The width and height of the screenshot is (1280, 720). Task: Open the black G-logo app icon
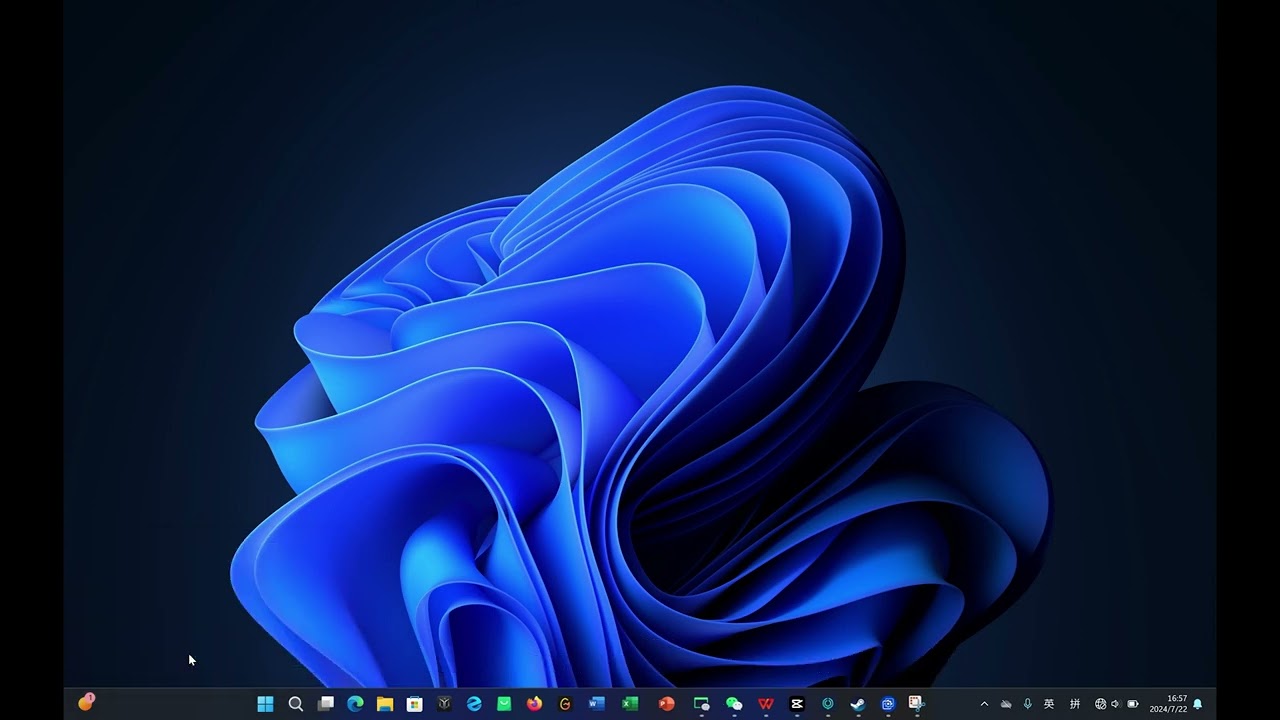(565, 704)
